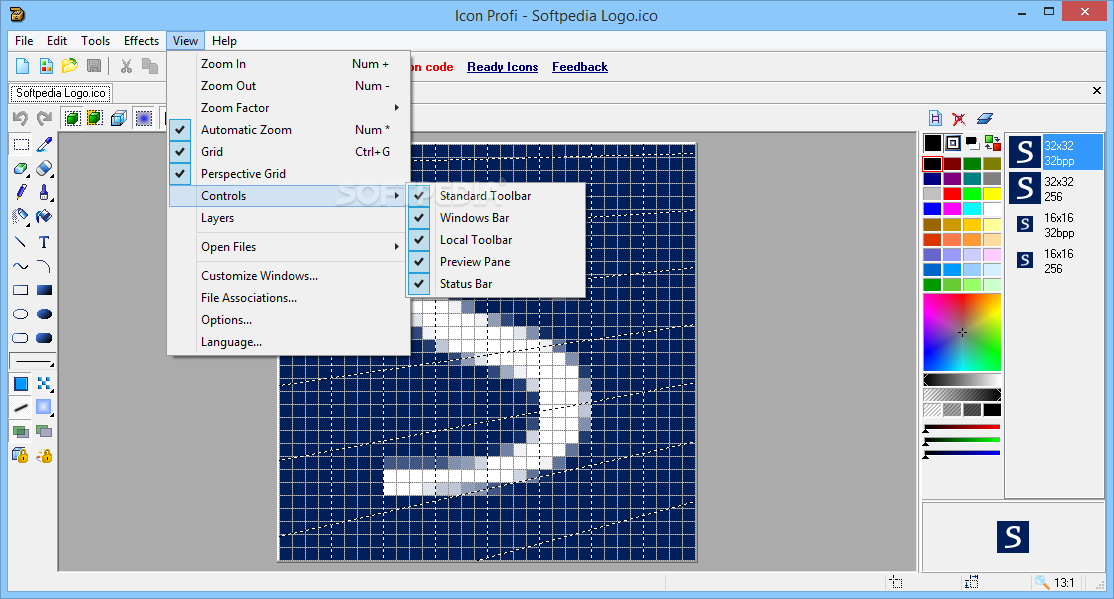Viewport: 1114px width, 599px height.
Task: Expand the Zoom Factor submenu
Action: tap(289, 108)
